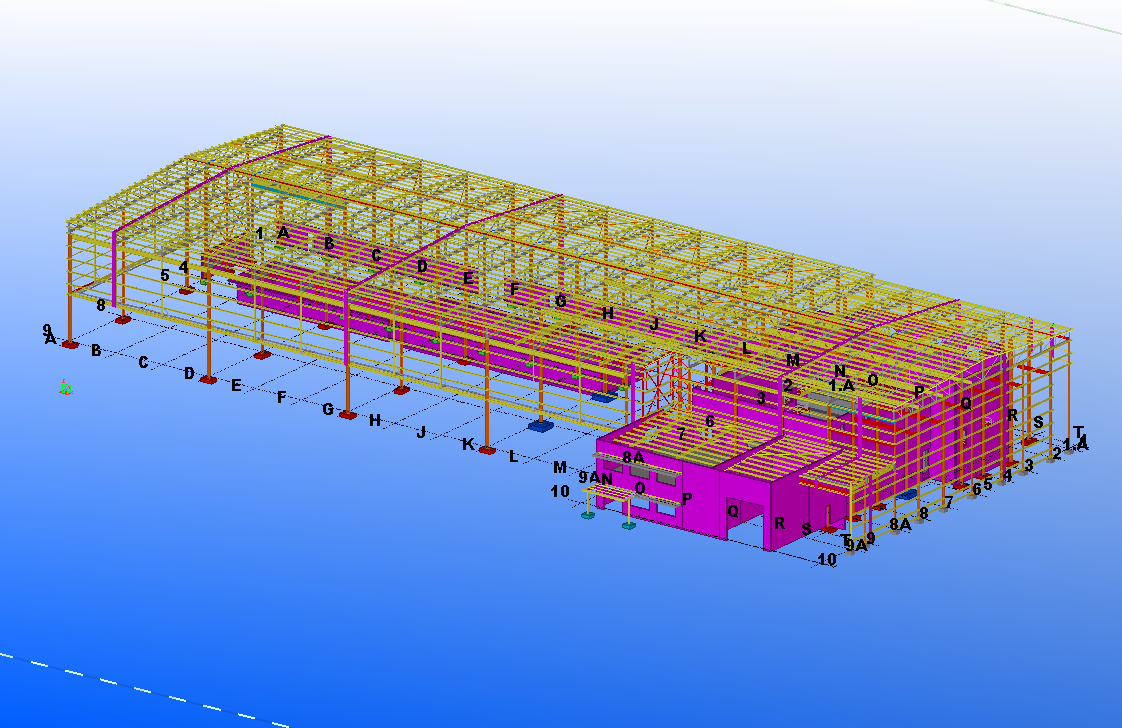Viewport: 1122px width, 728px height.
Task: Pick the front-row grid label G
Action: click(x=327, y=409)
